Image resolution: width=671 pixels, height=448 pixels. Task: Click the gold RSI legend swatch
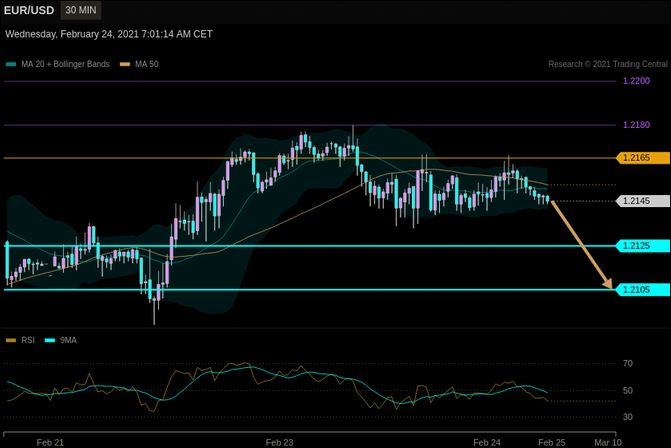(x=11, y=341)
